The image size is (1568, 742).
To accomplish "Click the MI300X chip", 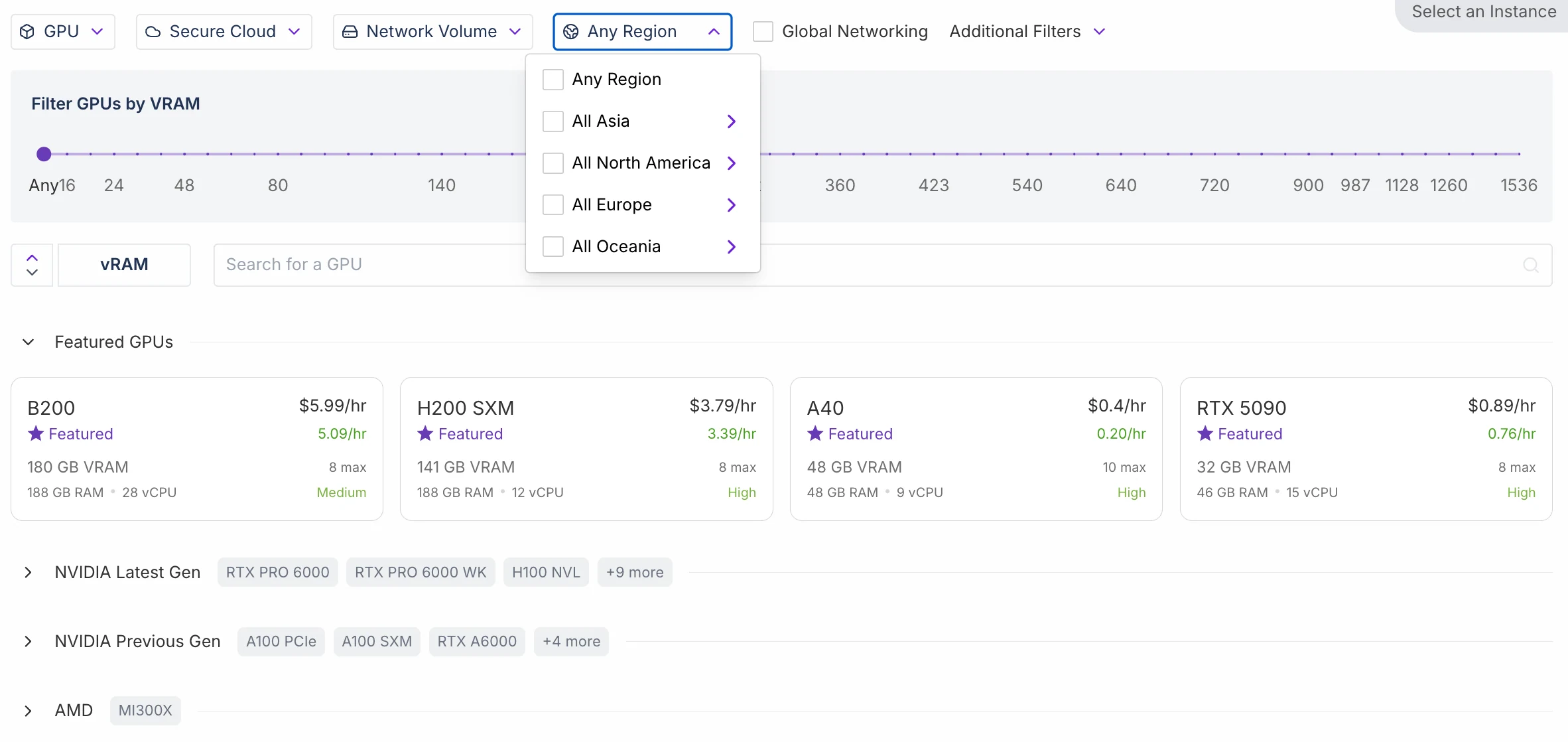I will coord(145,711).
